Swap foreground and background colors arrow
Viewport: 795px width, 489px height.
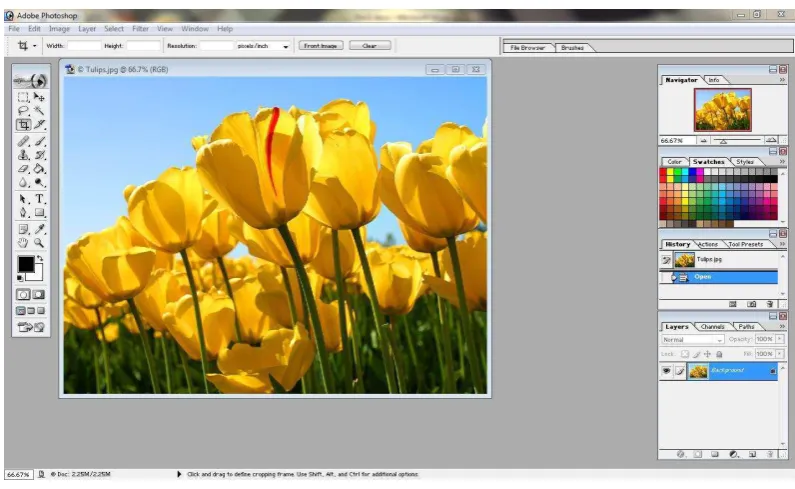[x=40, y=258]
